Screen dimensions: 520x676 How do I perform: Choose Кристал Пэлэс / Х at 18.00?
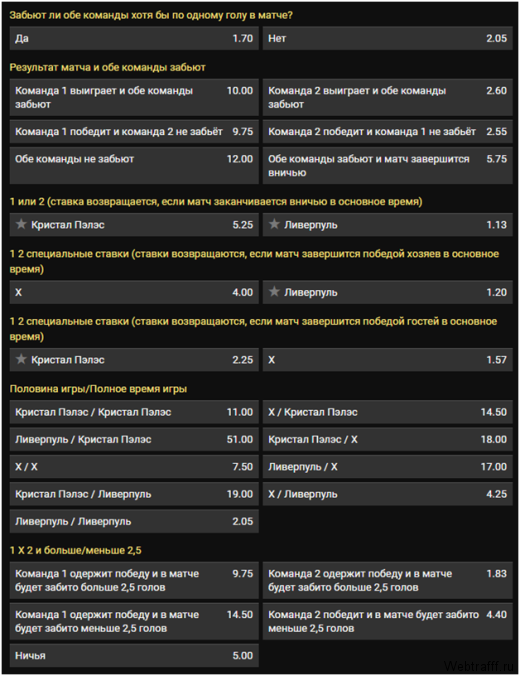(388, 440)
